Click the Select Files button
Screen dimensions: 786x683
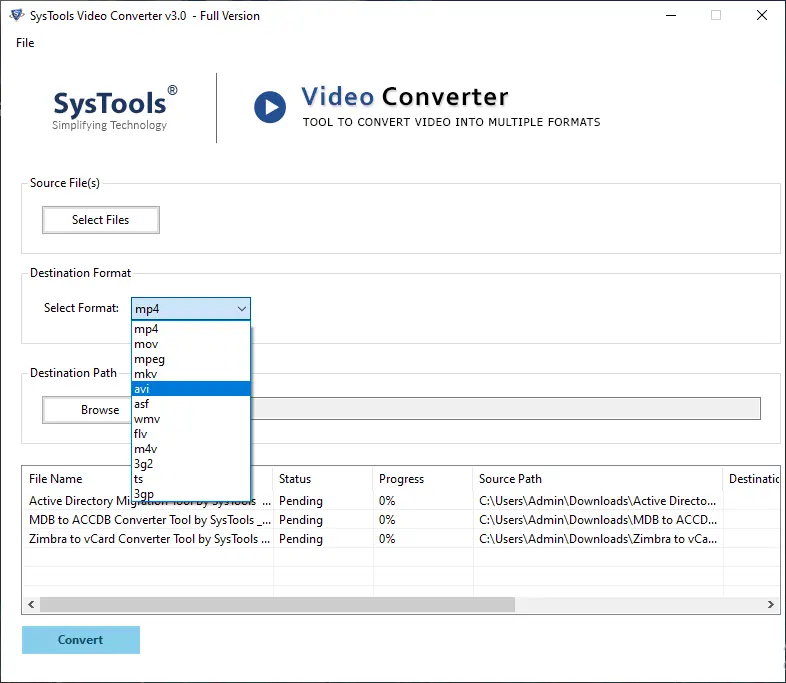(x=100, y=220)
